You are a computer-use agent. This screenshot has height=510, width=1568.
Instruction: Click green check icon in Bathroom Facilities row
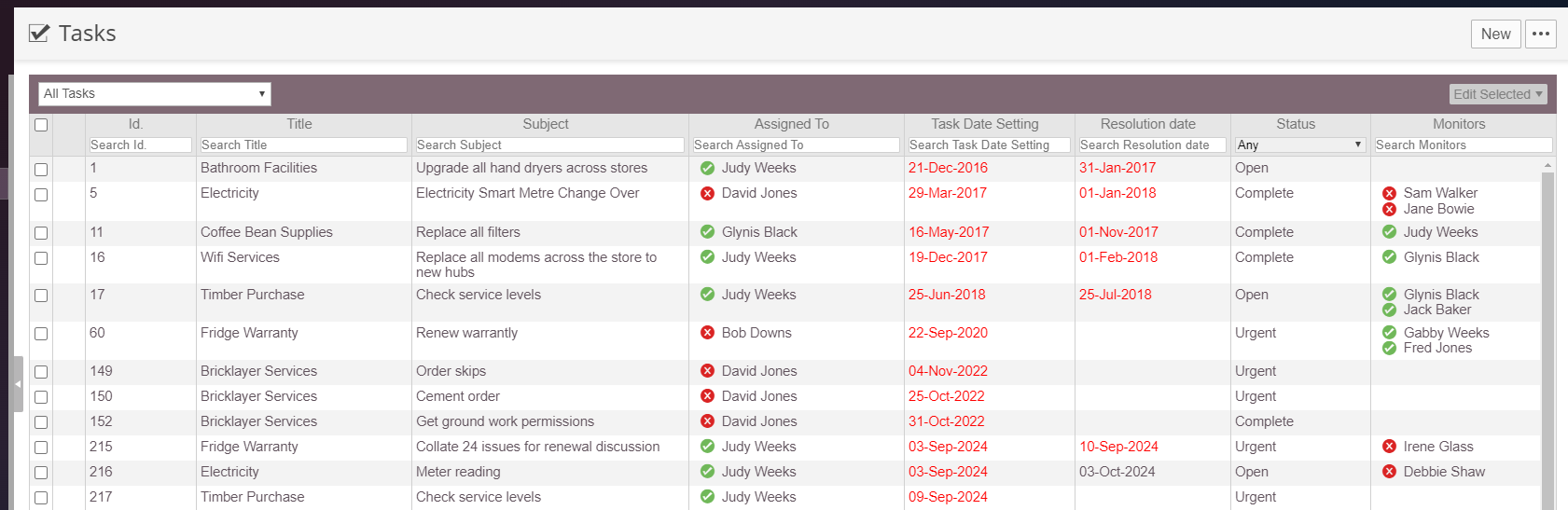pyautogui.click(x=708, y=168)
